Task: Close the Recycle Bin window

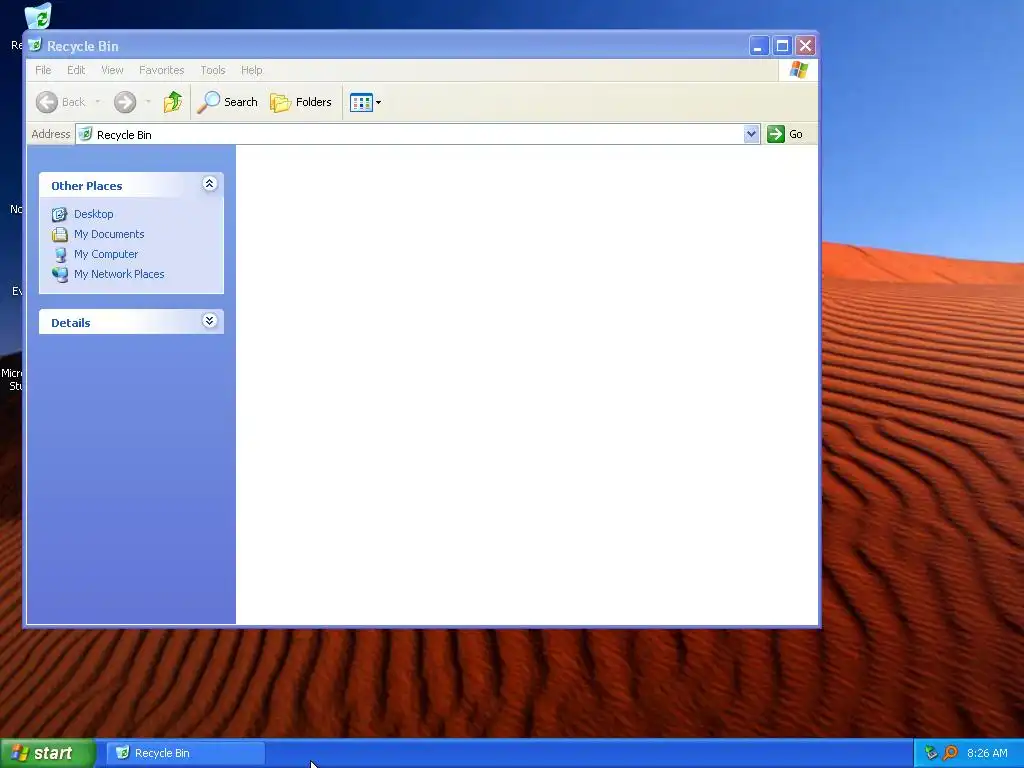Action: pyautogui.click(x=805, y=46)
